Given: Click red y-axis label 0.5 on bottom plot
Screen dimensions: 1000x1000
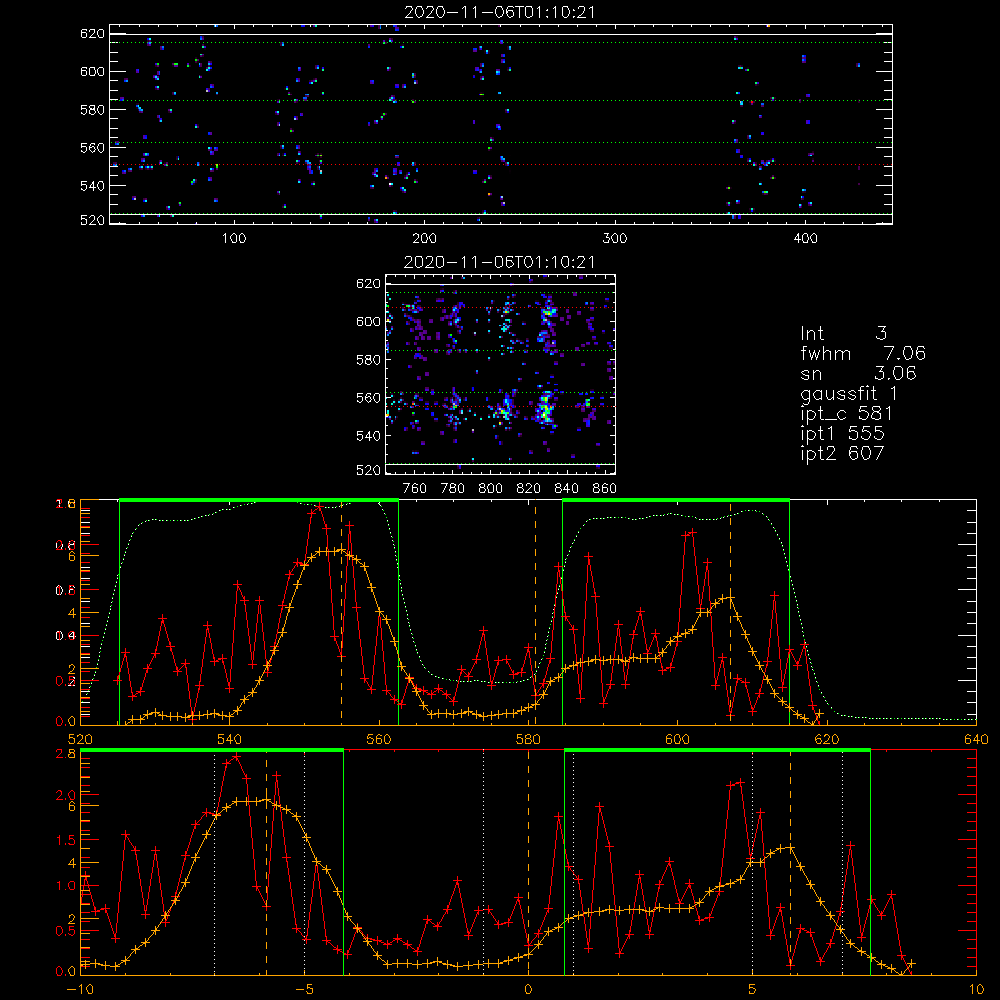Looking at the screenshot, I should [x=66, y=931].
